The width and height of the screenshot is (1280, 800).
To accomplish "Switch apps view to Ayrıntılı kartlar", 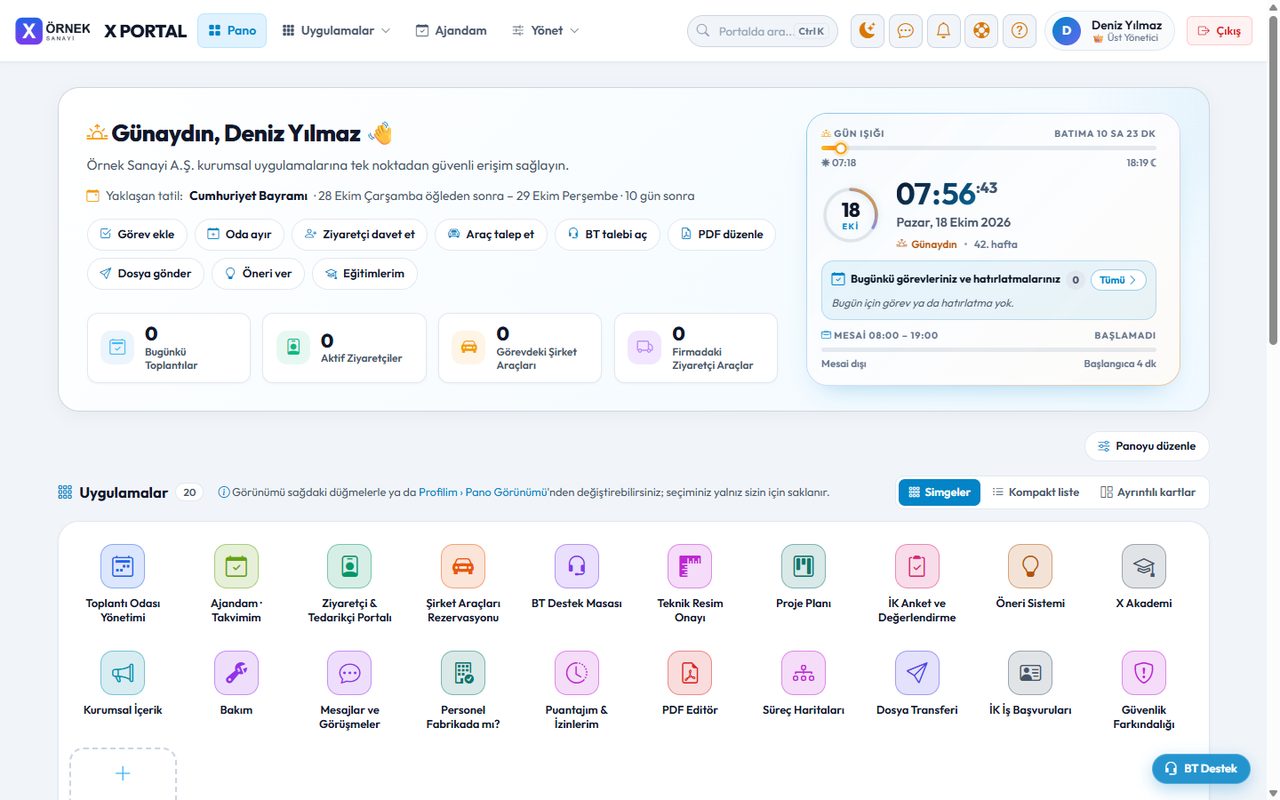I will tap(1147, 492).
